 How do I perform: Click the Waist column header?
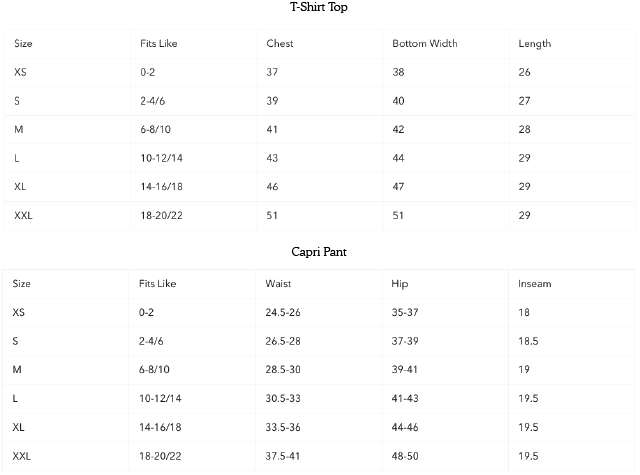(278, 284)
